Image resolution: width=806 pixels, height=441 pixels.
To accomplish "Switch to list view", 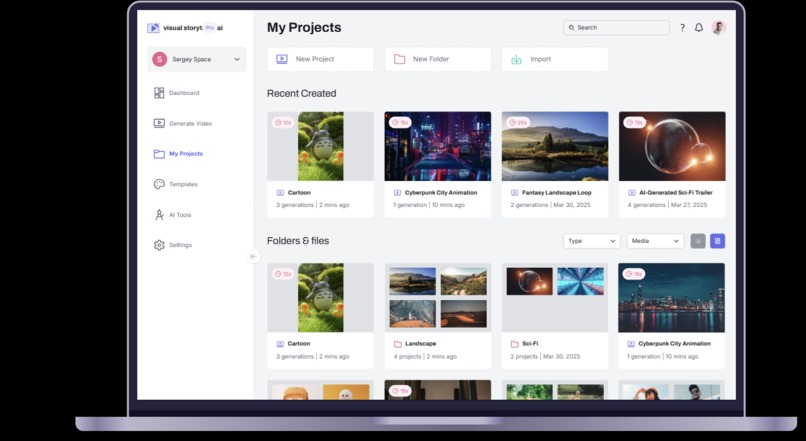I will 698,241.
